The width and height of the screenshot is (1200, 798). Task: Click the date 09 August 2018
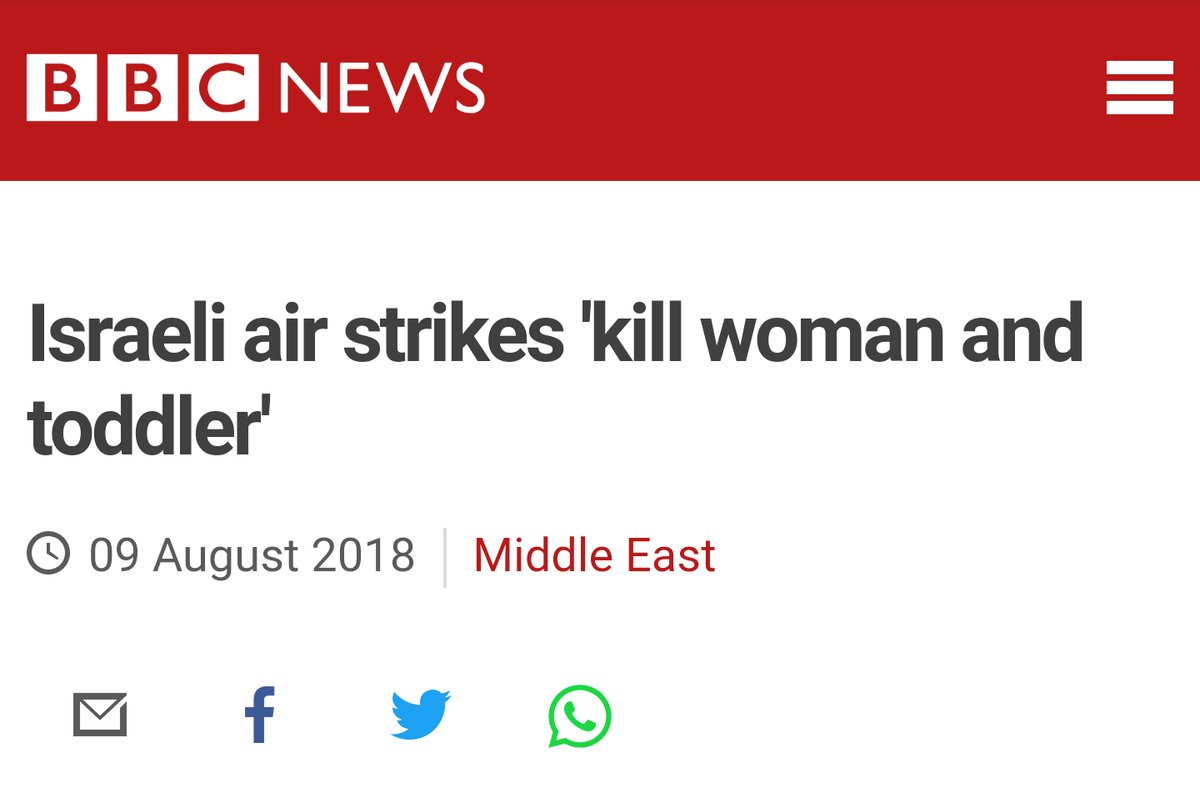click(252, 555)
